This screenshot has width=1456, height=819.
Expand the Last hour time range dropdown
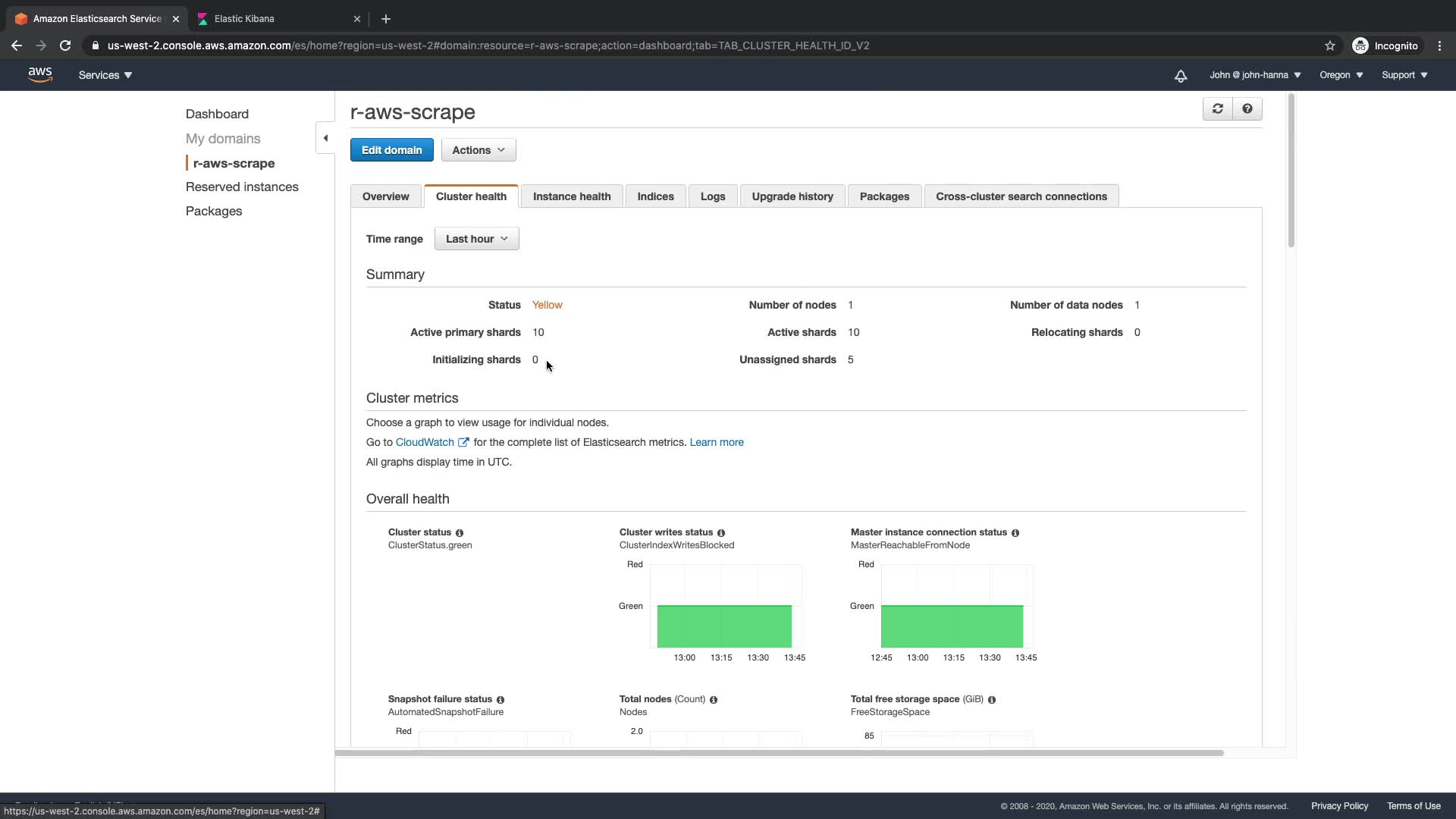pyautogui.click(x=476, y=239)
